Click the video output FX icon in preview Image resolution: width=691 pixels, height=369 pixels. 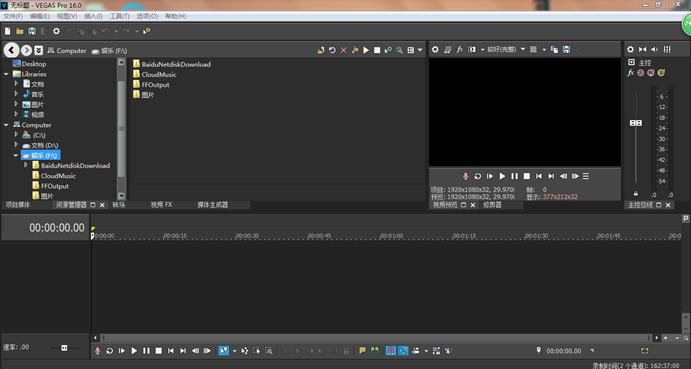click(460, 49)
